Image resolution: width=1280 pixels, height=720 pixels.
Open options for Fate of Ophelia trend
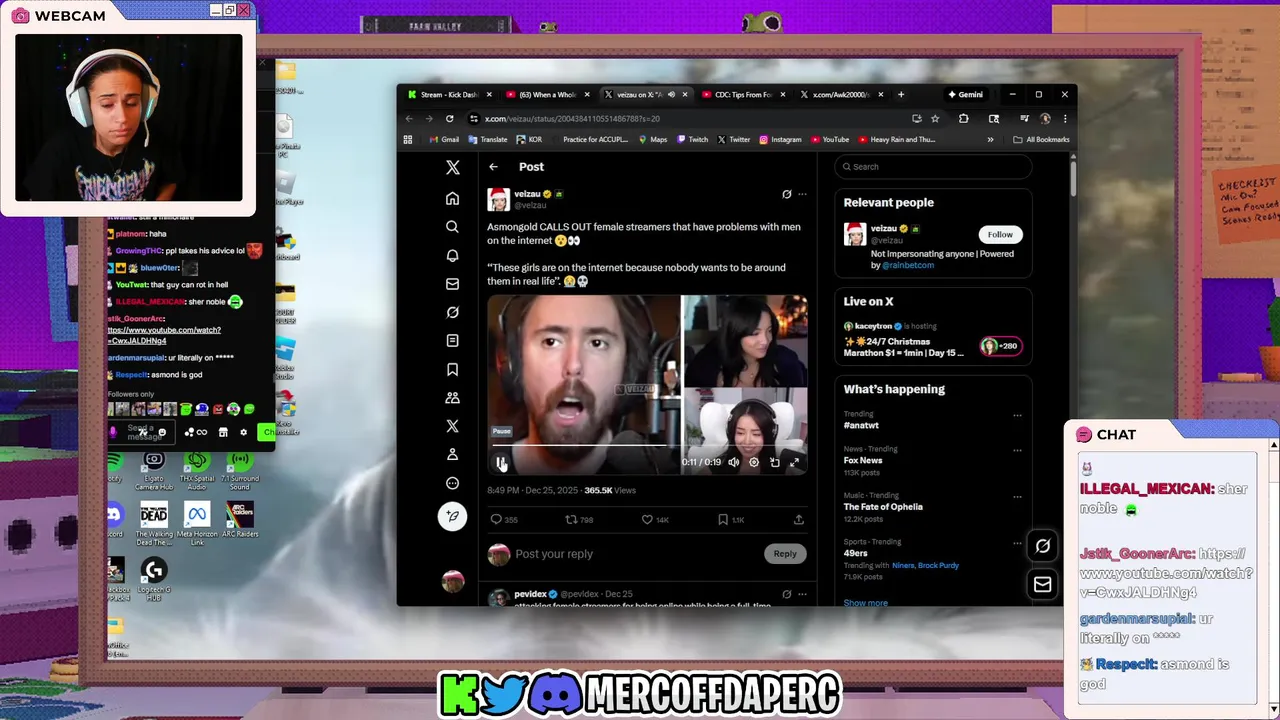click(x=1017, y=496)
